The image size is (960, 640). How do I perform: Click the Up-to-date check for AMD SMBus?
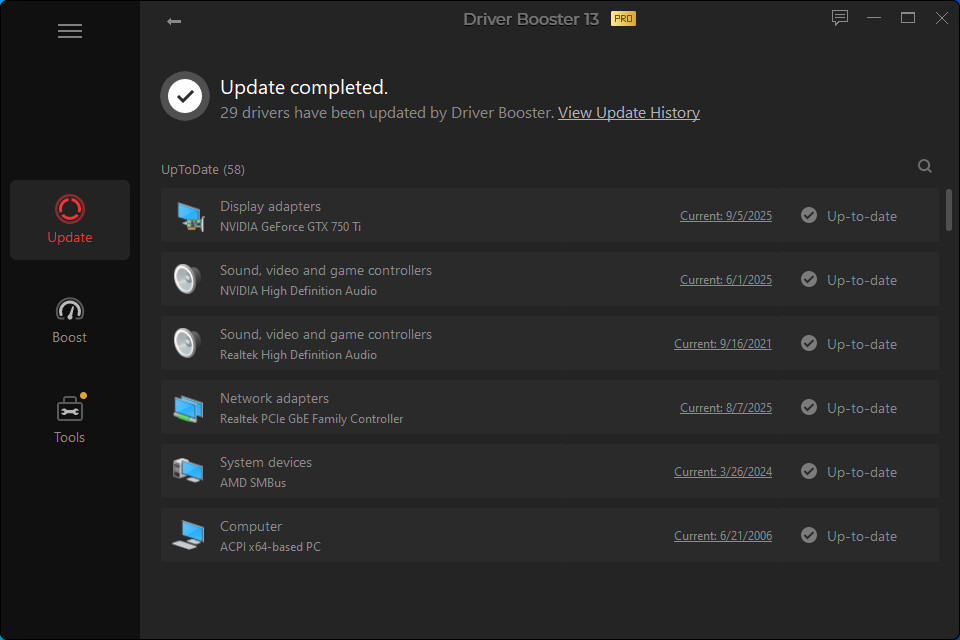click(x=808, y=471)
